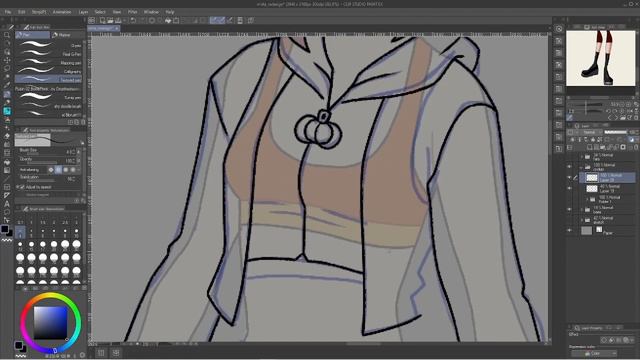Select the Mapping pen sub tool

point(49,62)
